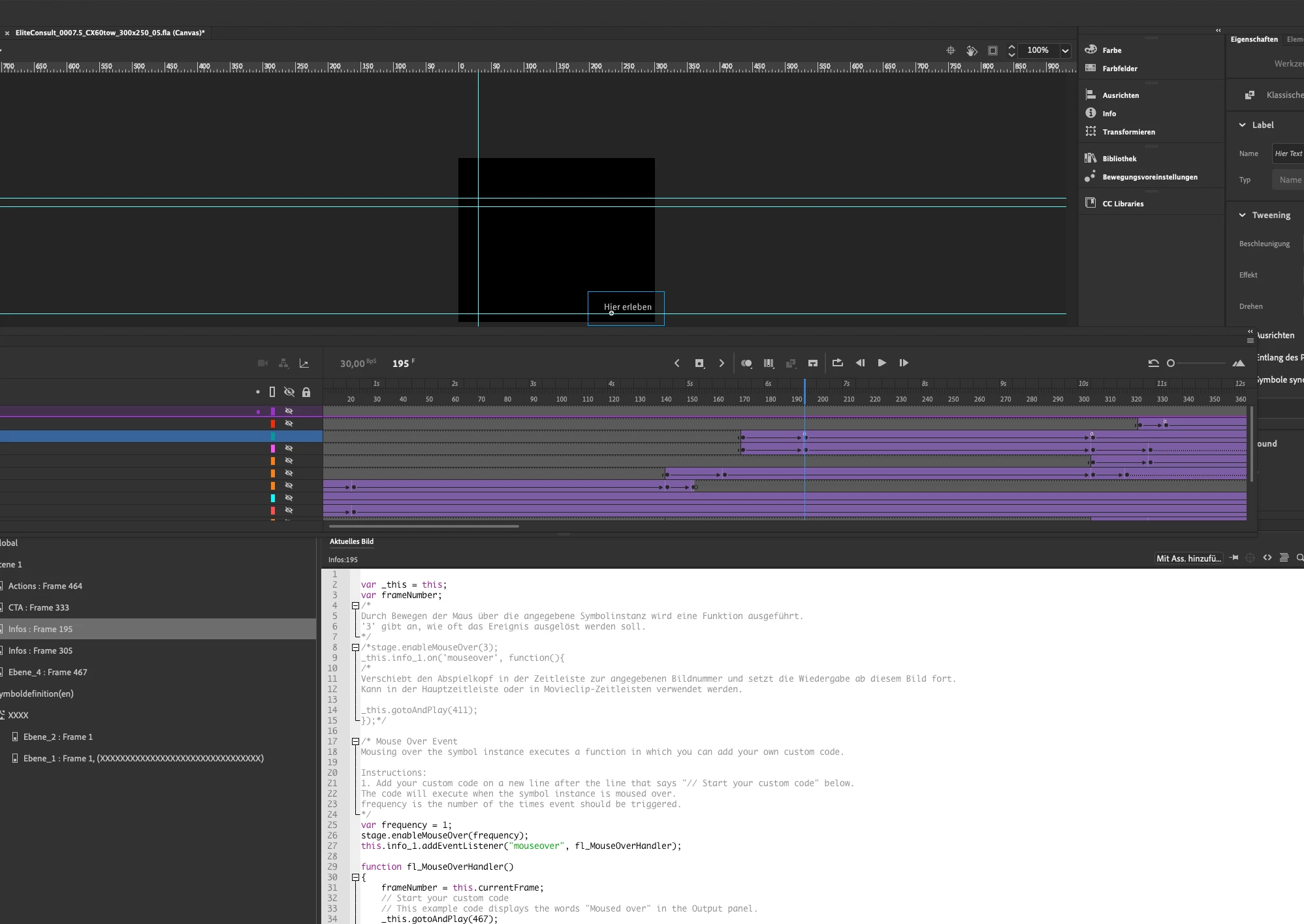Click the Mit Ass. hinzufügen button
The width and height of the screenshot is (1304, 924).
[x=1188, y=558]
